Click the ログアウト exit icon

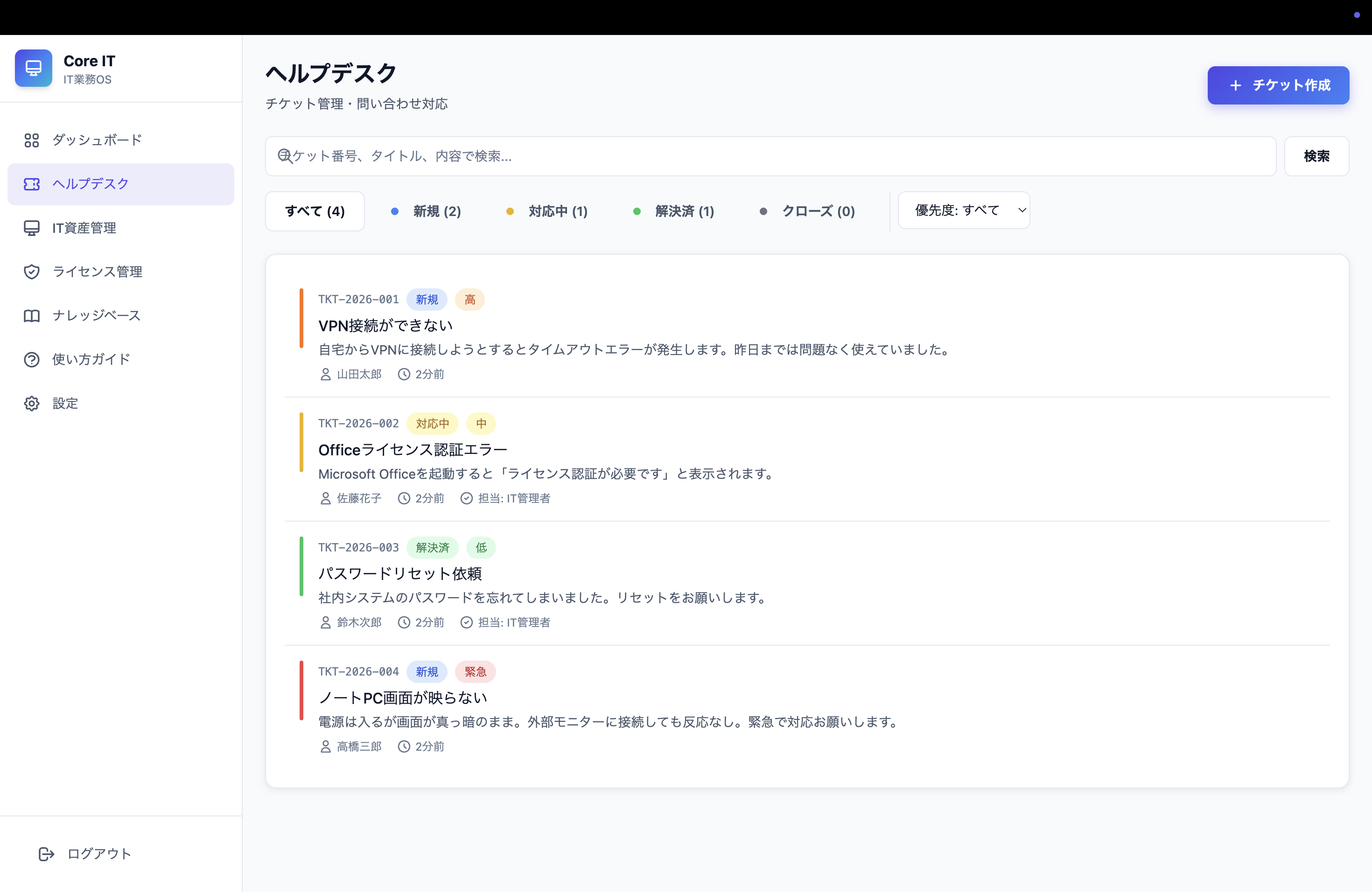click(46, 854)
